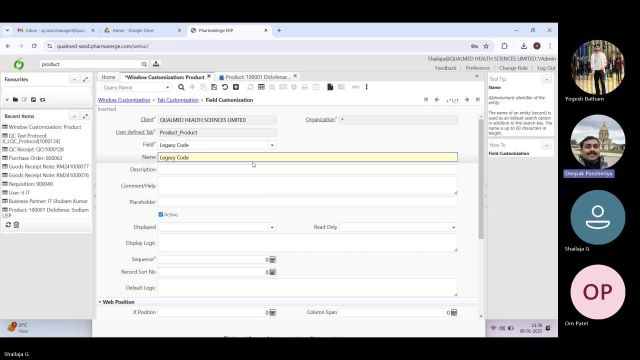Click the Report document toolbar icon
The width and height of the screenshot is (640, 360).
(x=330, y=87)
